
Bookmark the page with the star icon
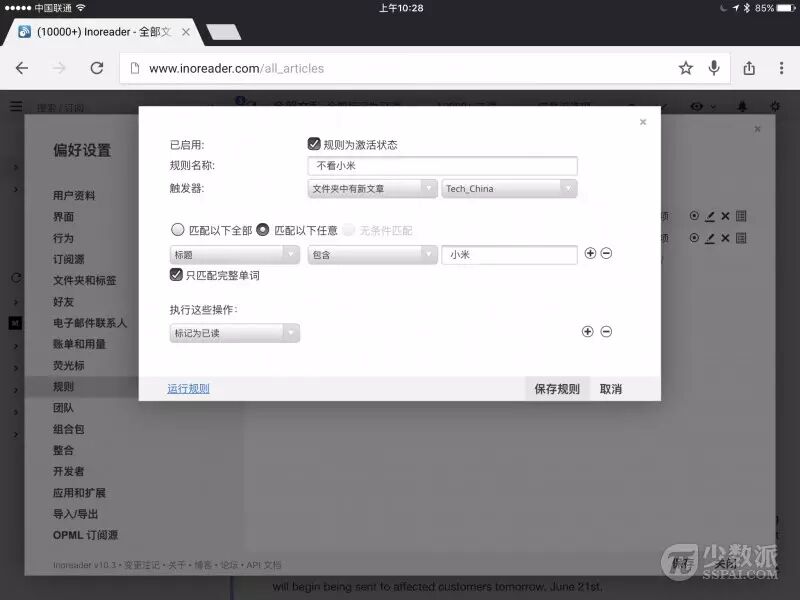pos(685,68)
